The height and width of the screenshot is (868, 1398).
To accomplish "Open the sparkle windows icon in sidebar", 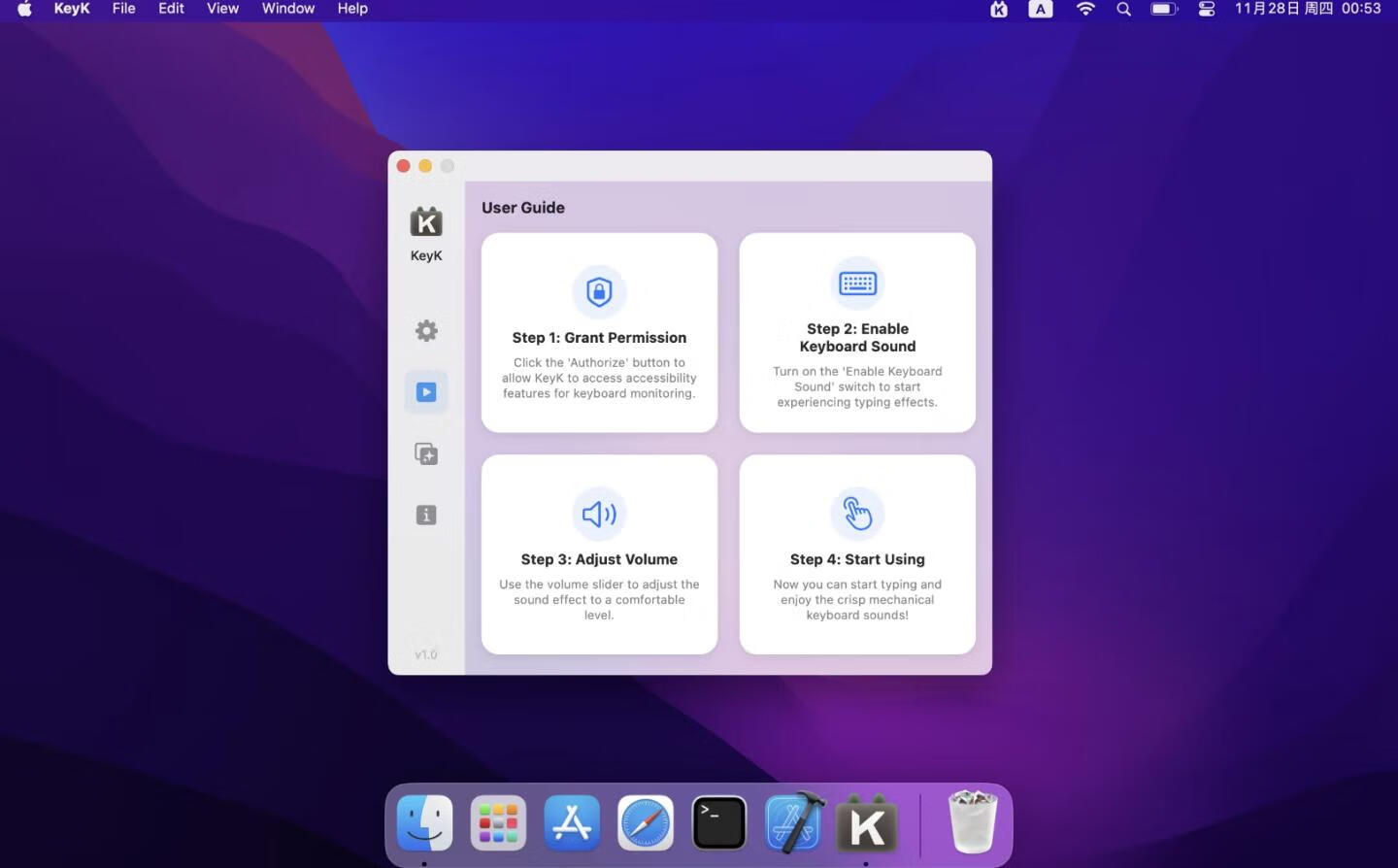I will [426, 453].
